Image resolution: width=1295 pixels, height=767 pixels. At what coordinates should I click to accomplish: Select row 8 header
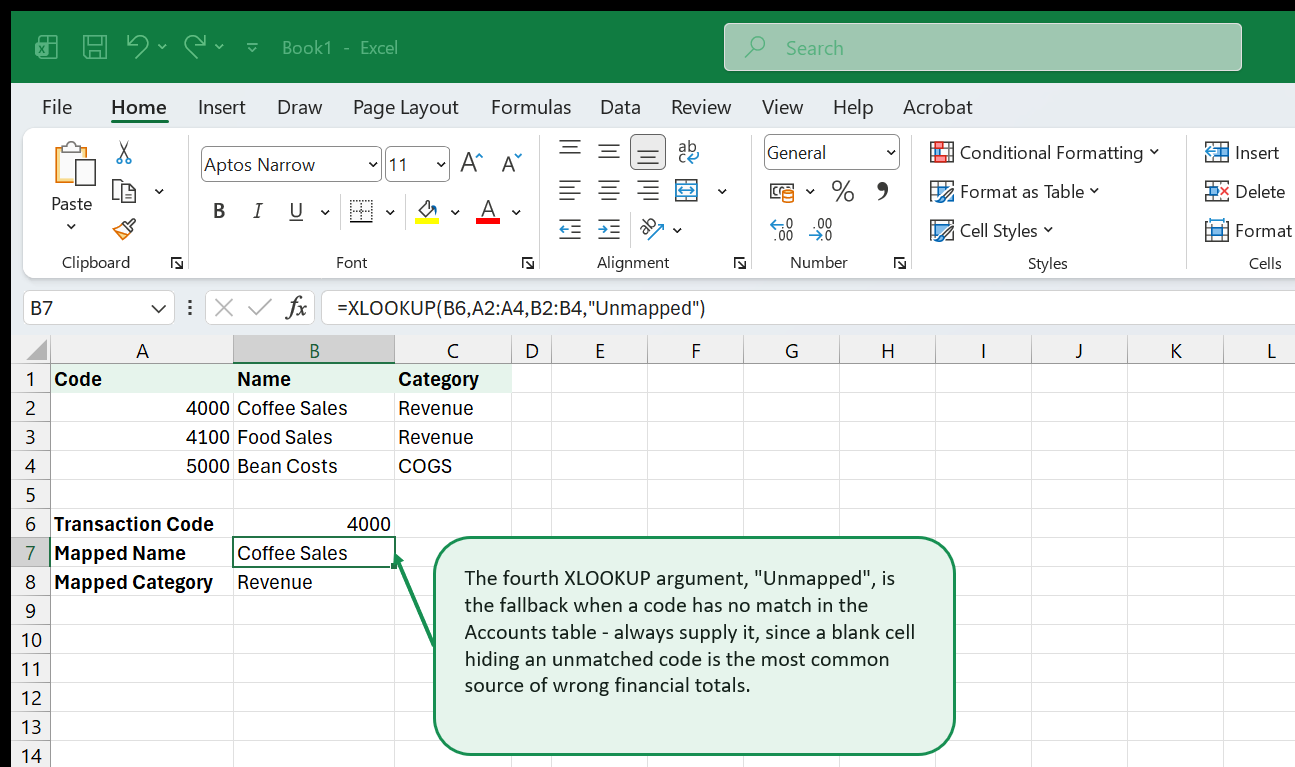tap(30, 582)
